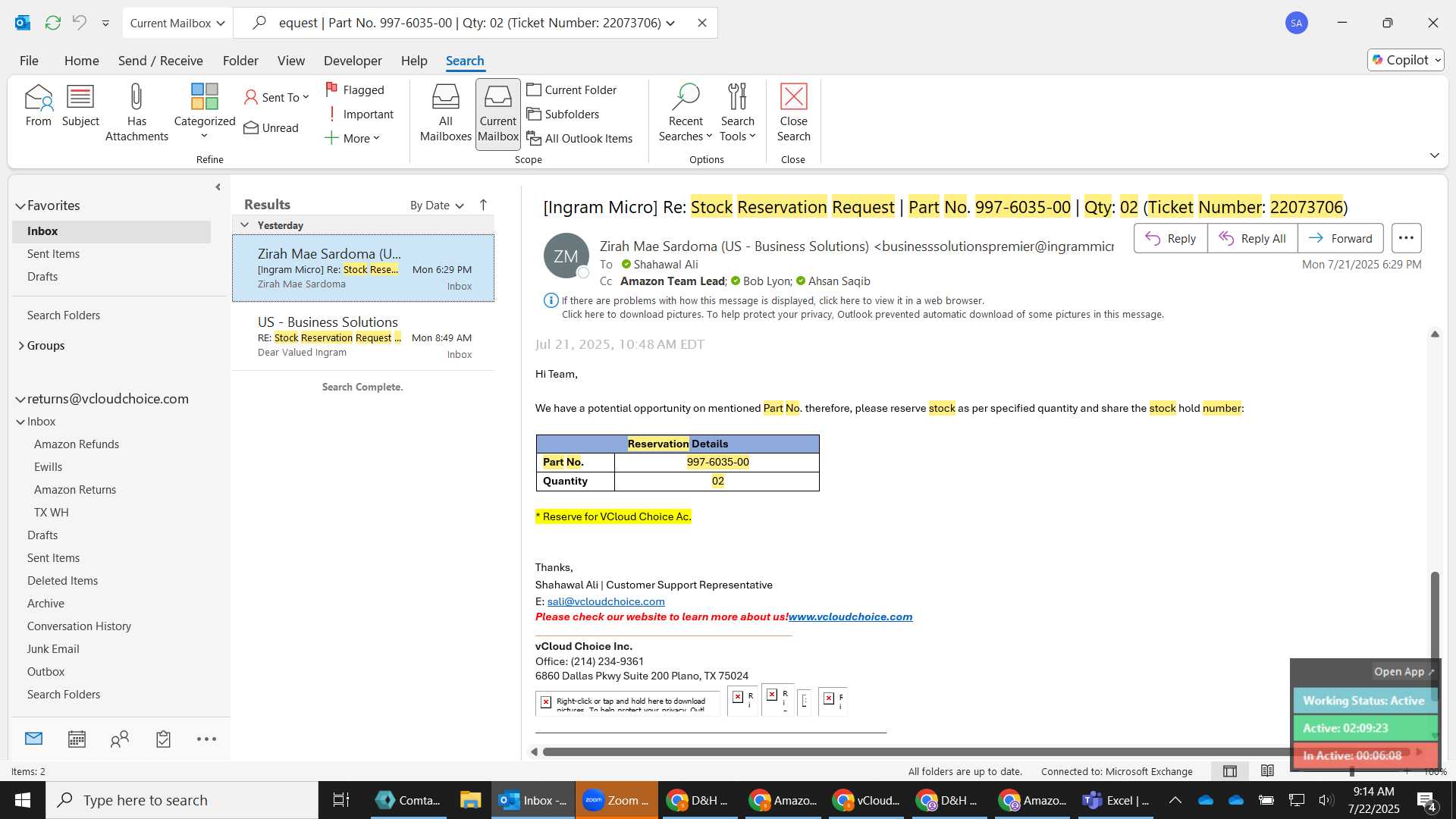Open the Categorized filter menu

(204, 113)
